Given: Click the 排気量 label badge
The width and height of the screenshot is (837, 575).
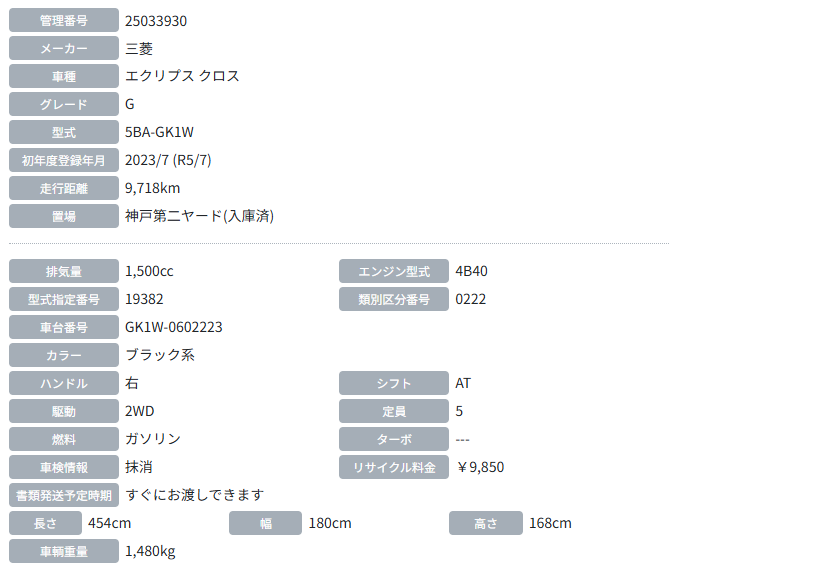Looking at the screenshot, I should tap(63, 272).
